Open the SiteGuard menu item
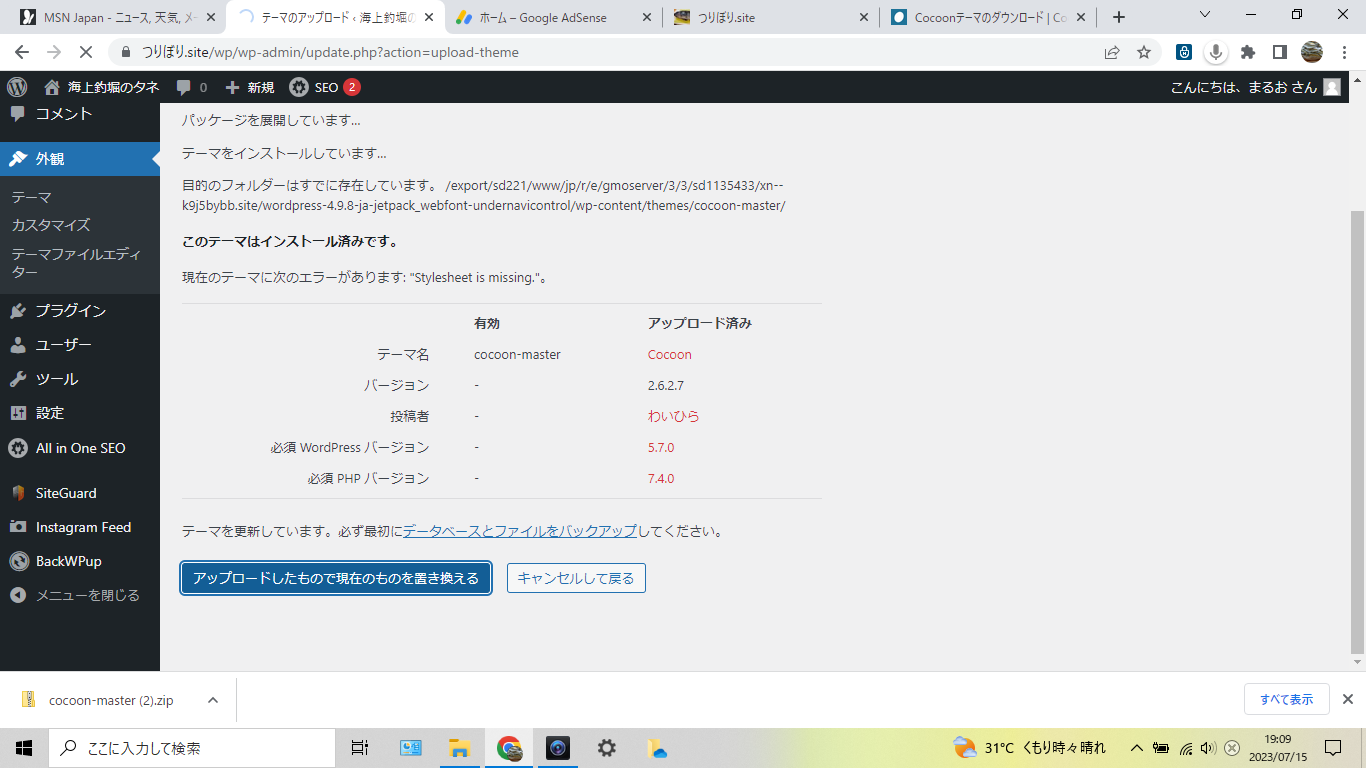 pyautogui.click(x=66, y=493)
